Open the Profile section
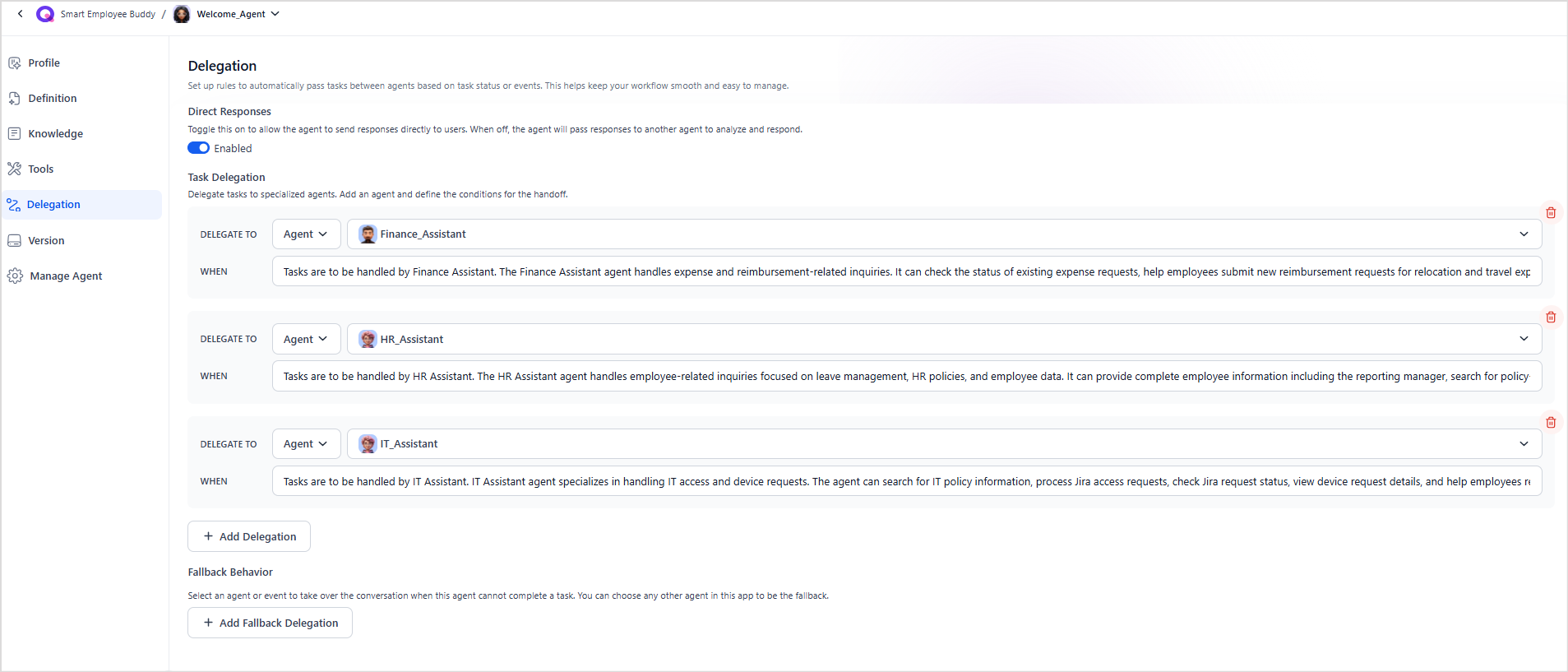 click(44, 63)
